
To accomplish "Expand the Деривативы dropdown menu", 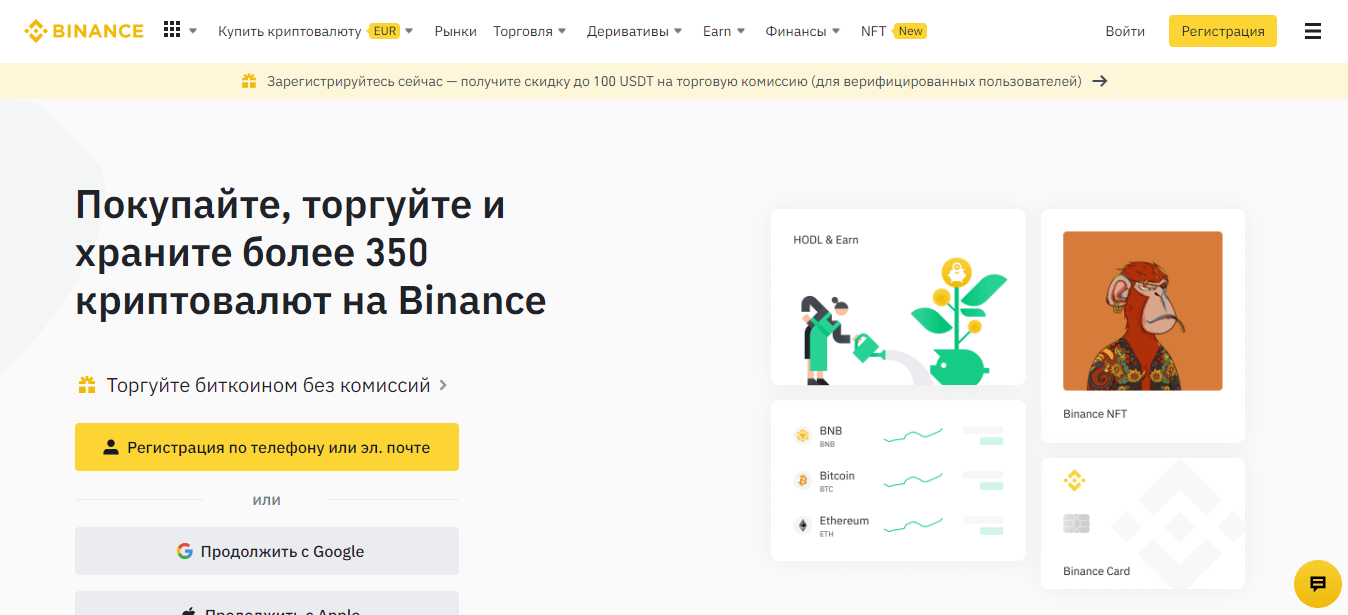I will pyautogui.click(x=634, y=31).
